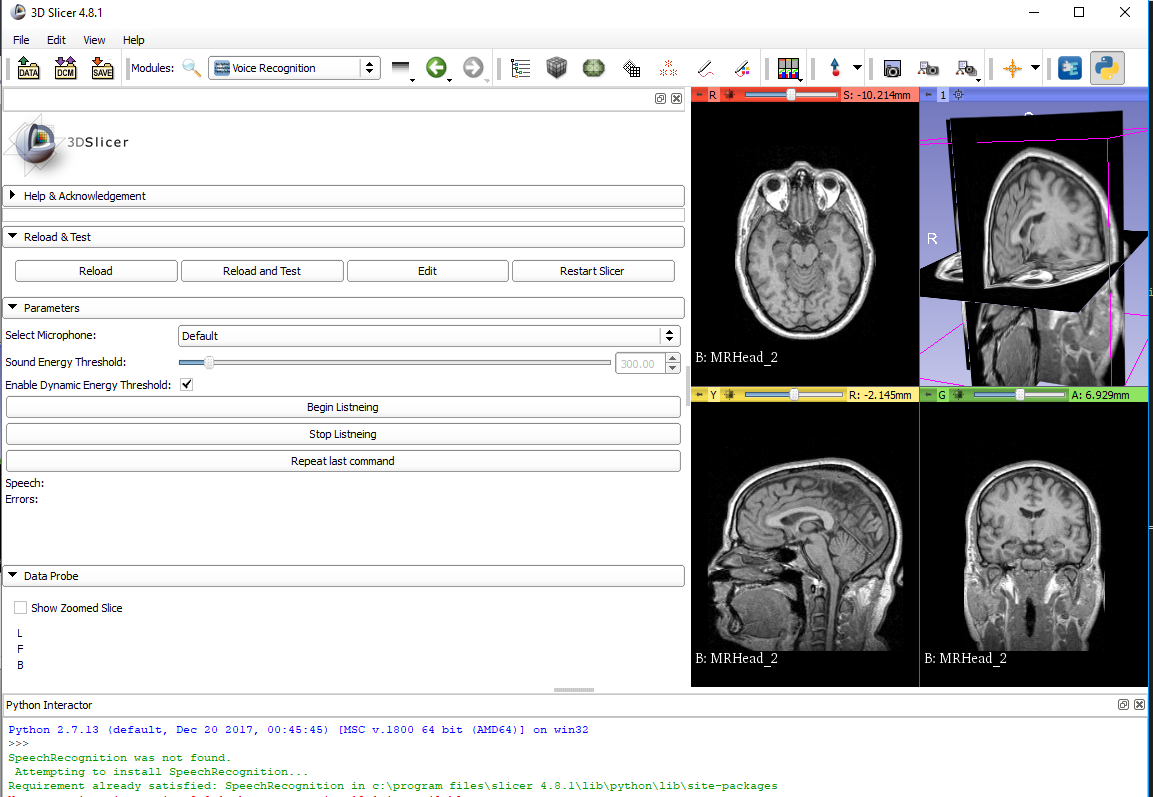Go forward to next module arrow

tap(474, 68)
